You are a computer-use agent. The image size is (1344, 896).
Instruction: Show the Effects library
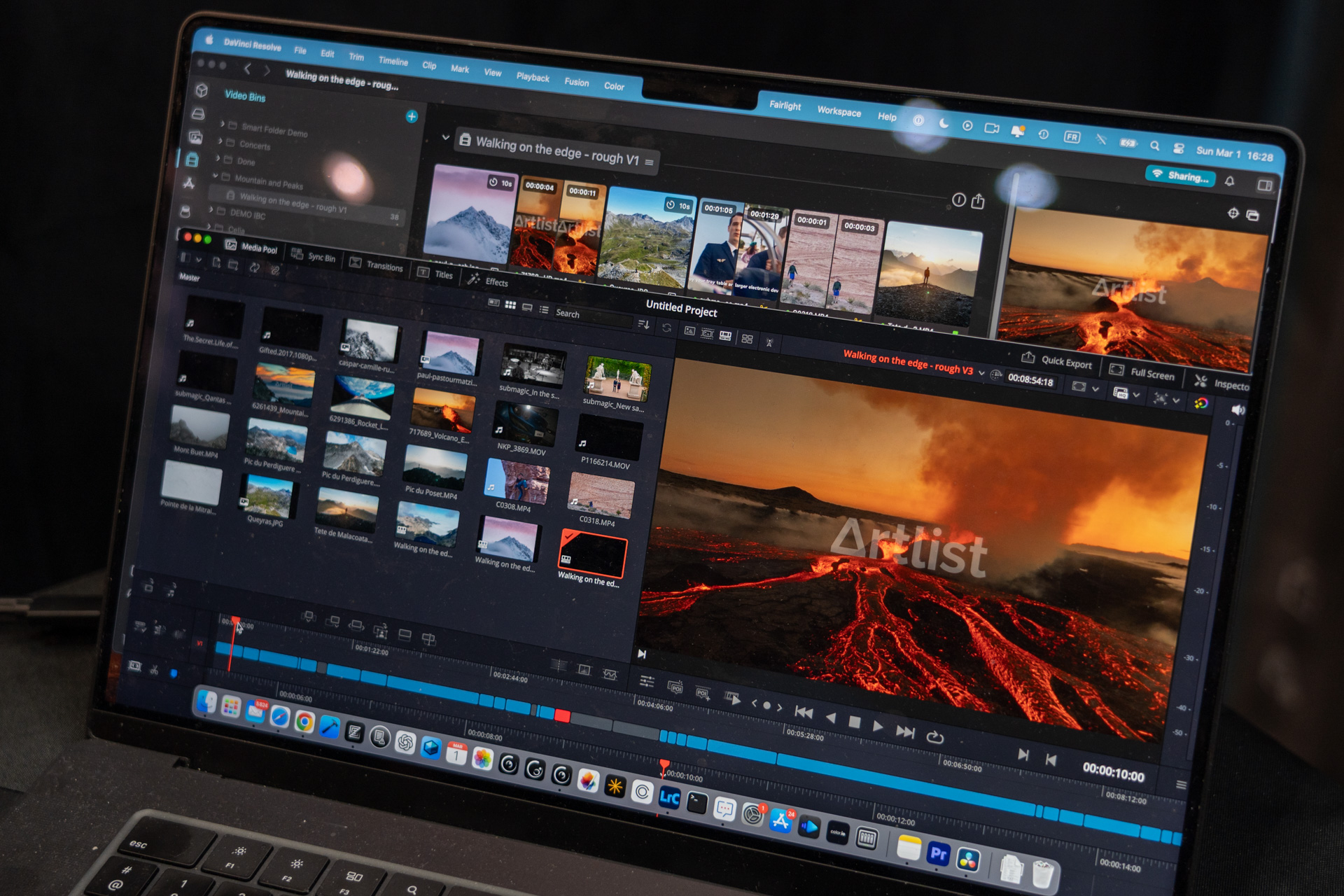pyautogui.click(x=496, y=282)
